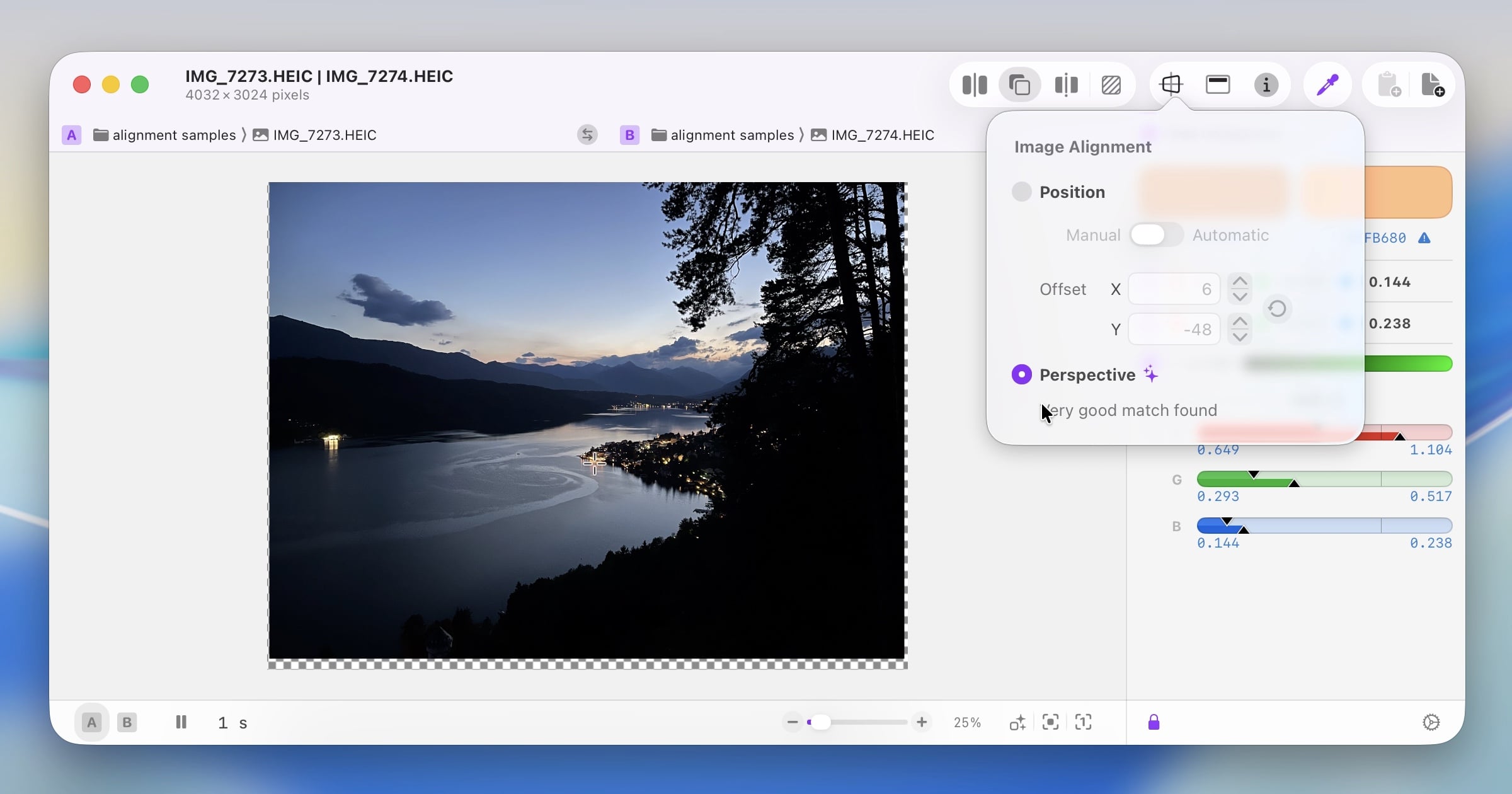Increase X offset with stepper up arrow
This screenshot has height=794, width=1512.
1240,281
